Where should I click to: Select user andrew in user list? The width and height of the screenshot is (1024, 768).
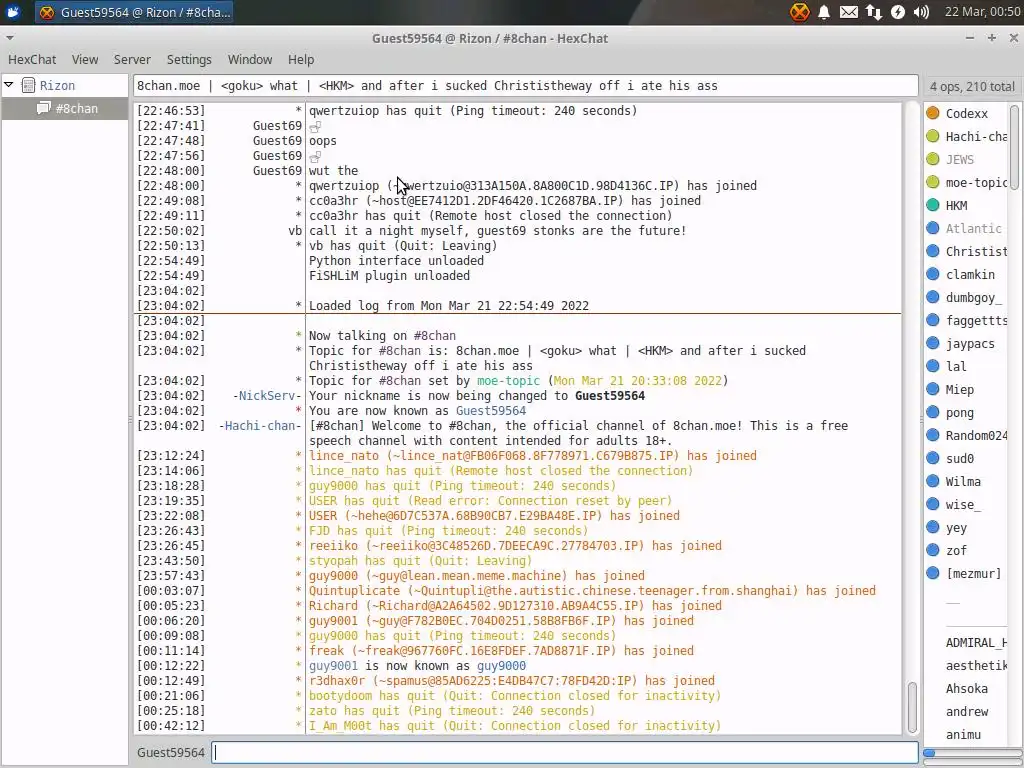point(967,711)
